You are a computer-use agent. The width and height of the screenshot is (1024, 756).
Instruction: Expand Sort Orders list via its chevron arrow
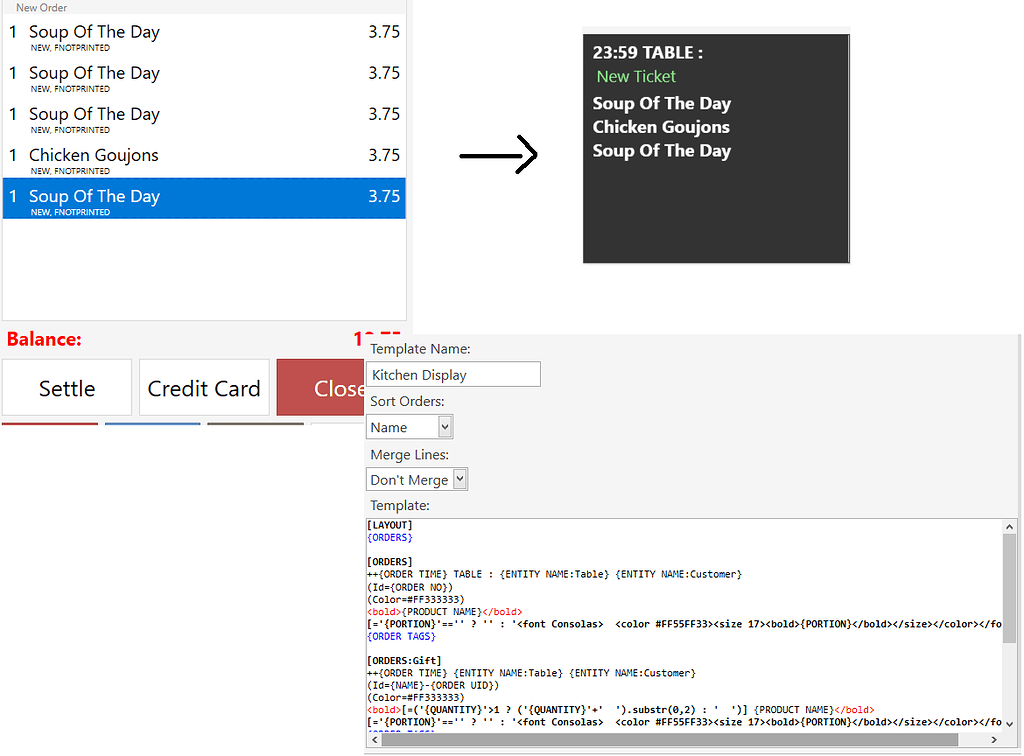[444, 426]
